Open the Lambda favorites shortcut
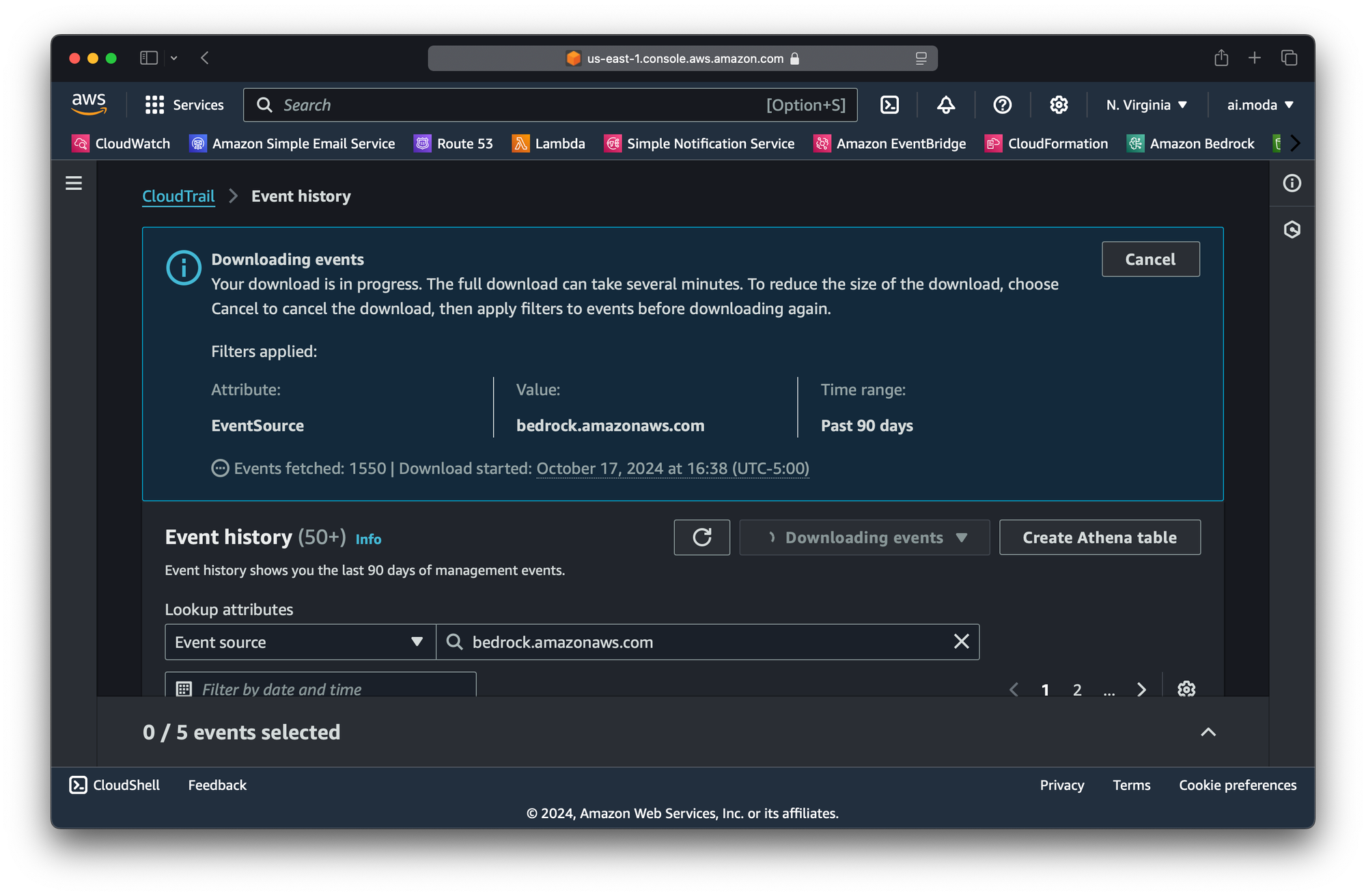 pyautogui.click(x=548, y=143)
